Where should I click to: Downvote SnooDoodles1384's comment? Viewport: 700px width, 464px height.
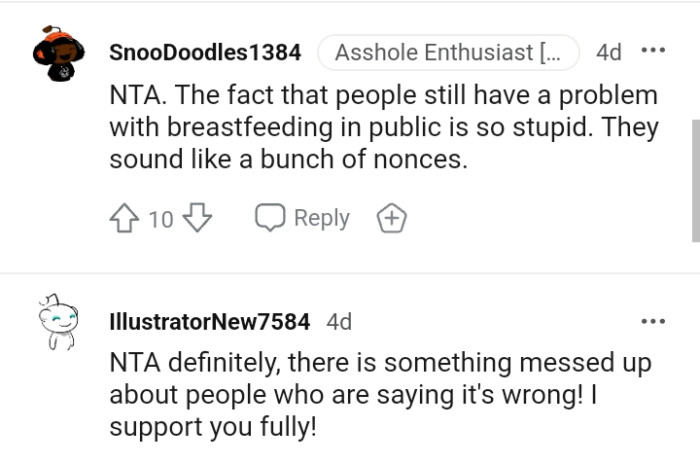198,218
